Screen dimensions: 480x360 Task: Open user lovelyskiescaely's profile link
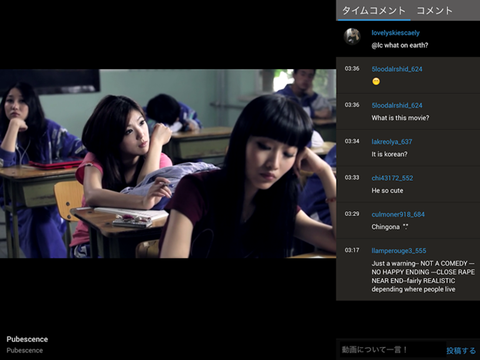pos(395,33)
